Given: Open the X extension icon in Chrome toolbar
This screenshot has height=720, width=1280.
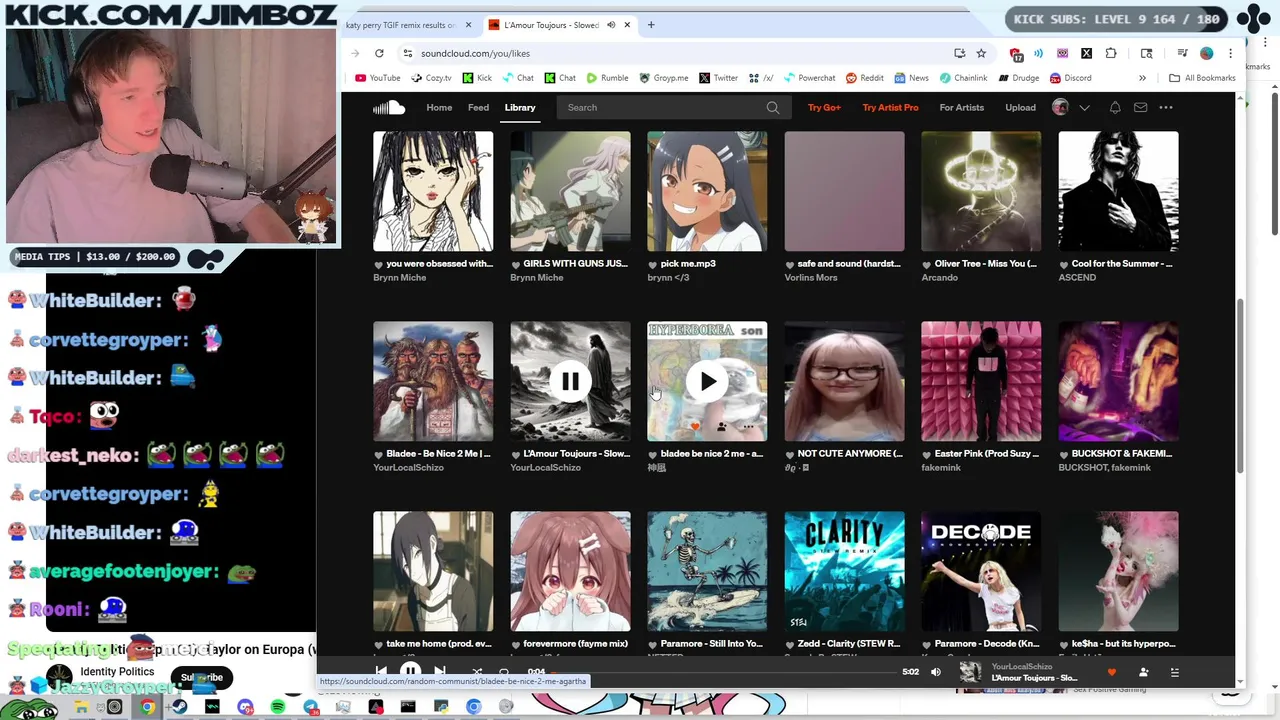Looking at the screenshot, I should coord(1086,53).
